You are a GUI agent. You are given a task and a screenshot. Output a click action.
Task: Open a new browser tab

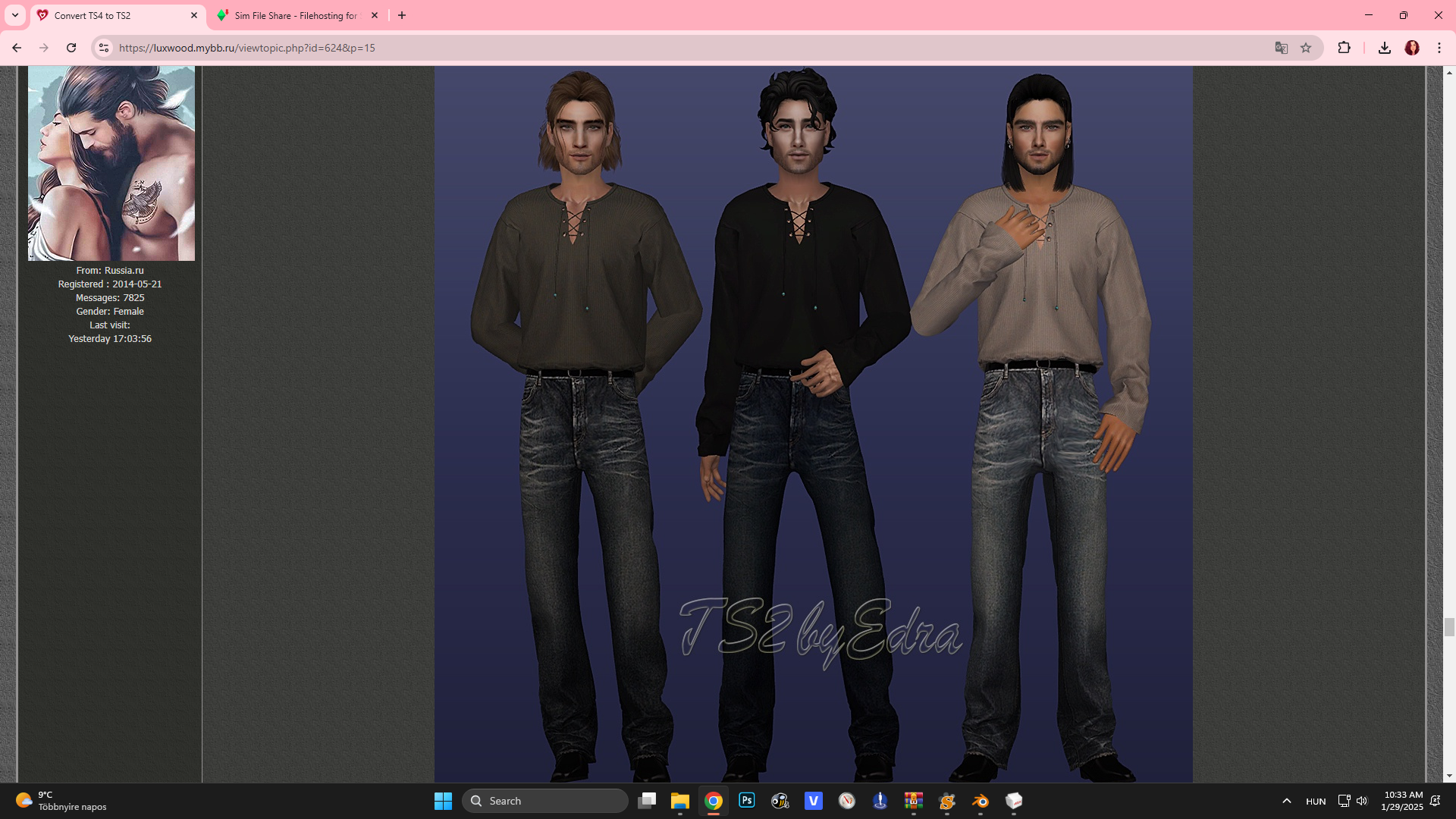[402, 15]
